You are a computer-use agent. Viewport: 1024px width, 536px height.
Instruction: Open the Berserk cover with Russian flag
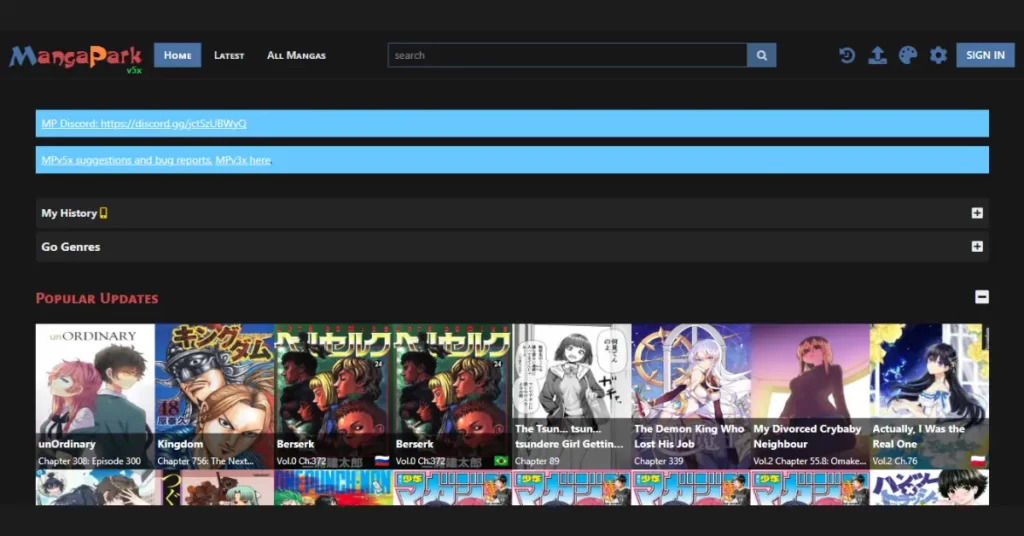[333, 396]
